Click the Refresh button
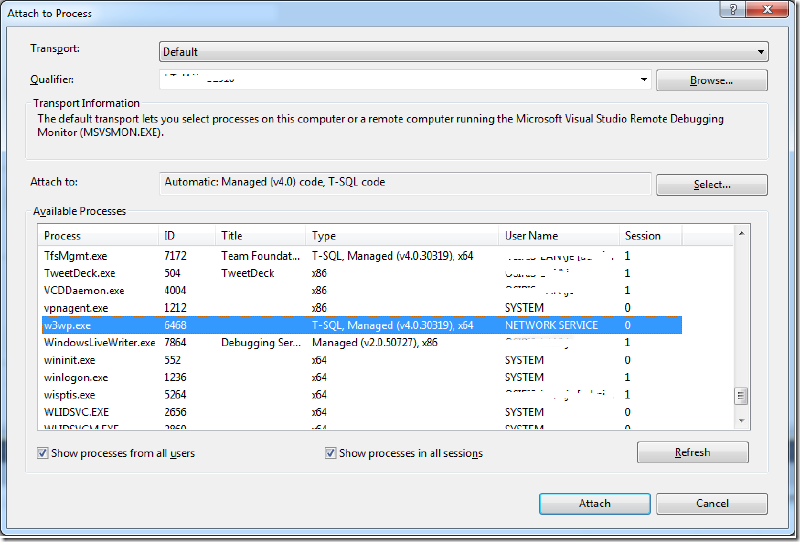The width and height of the screenshot is (800, 542). click(692, 453)
